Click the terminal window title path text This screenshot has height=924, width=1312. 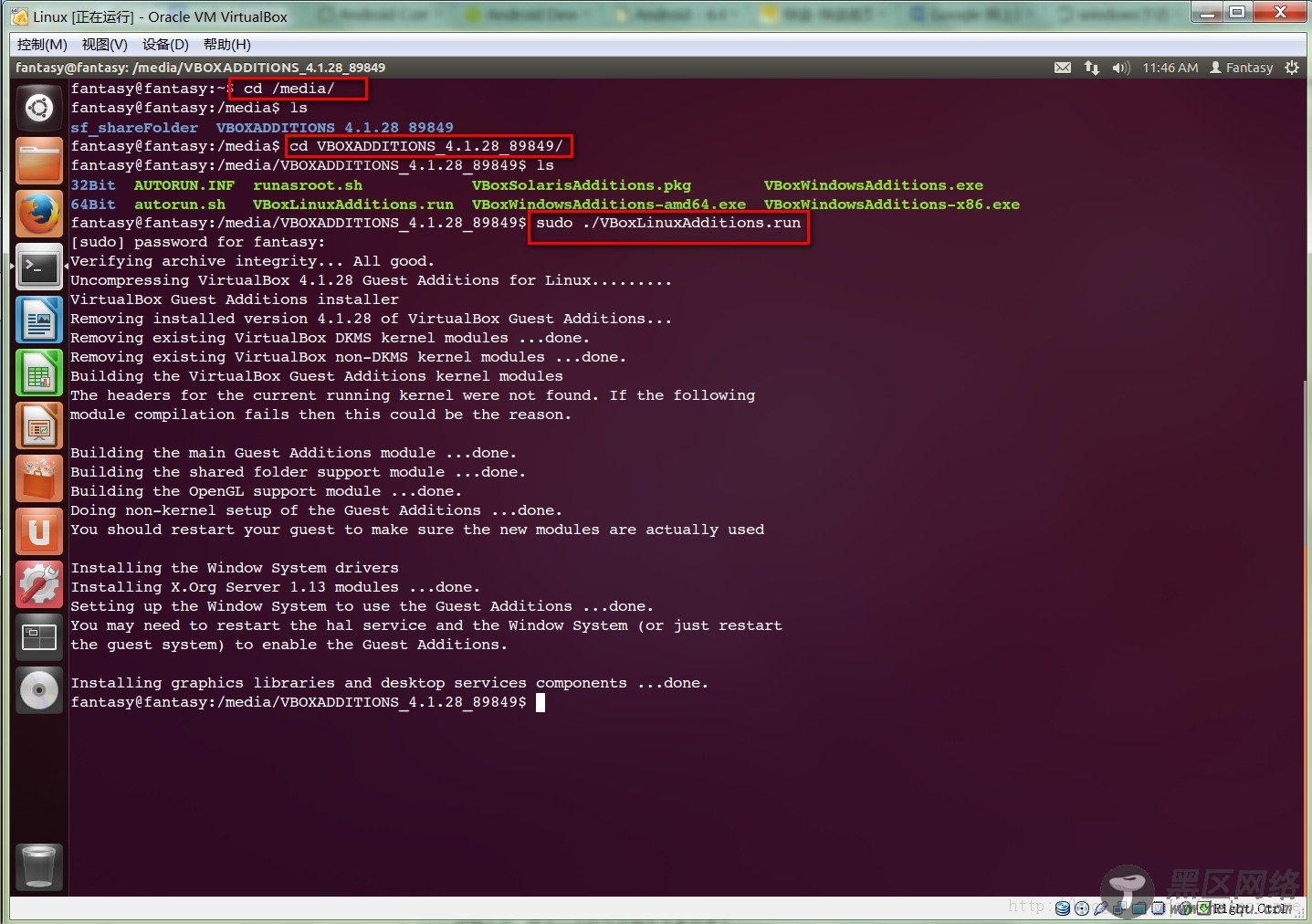[200, 68]
